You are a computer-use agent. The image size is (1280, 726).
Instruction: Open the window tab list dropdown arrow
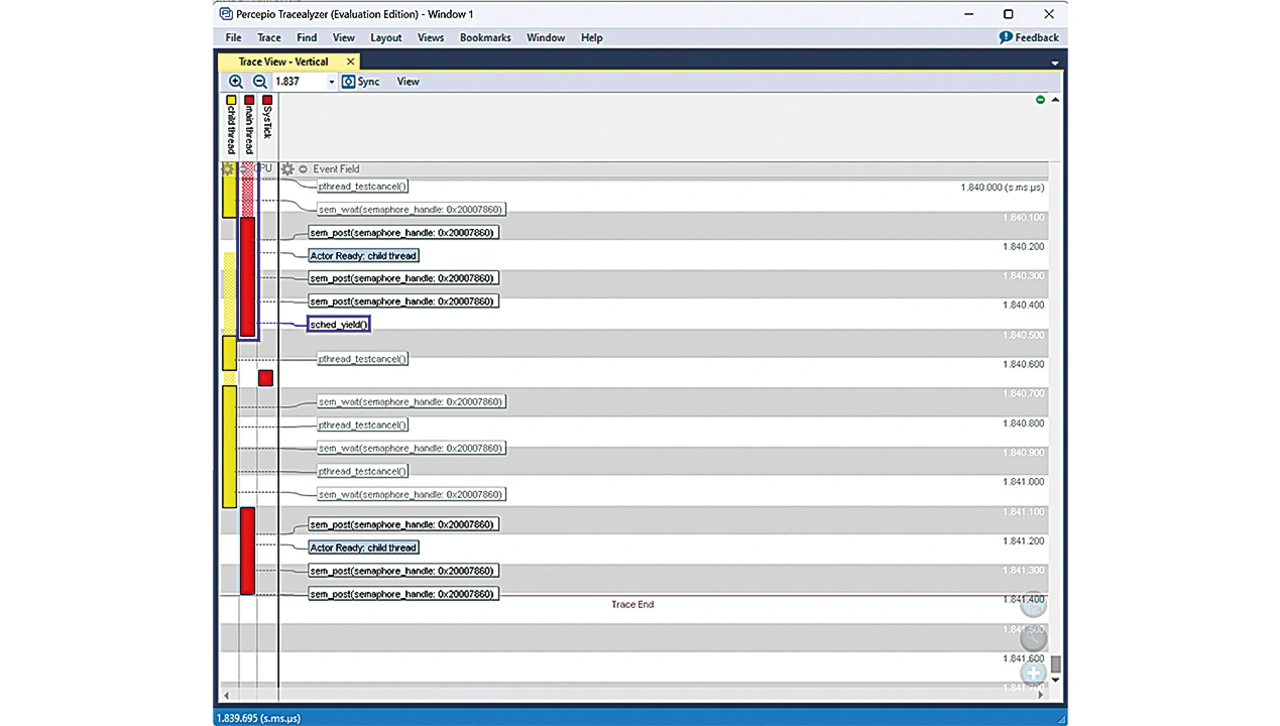tap(1055, 63)
